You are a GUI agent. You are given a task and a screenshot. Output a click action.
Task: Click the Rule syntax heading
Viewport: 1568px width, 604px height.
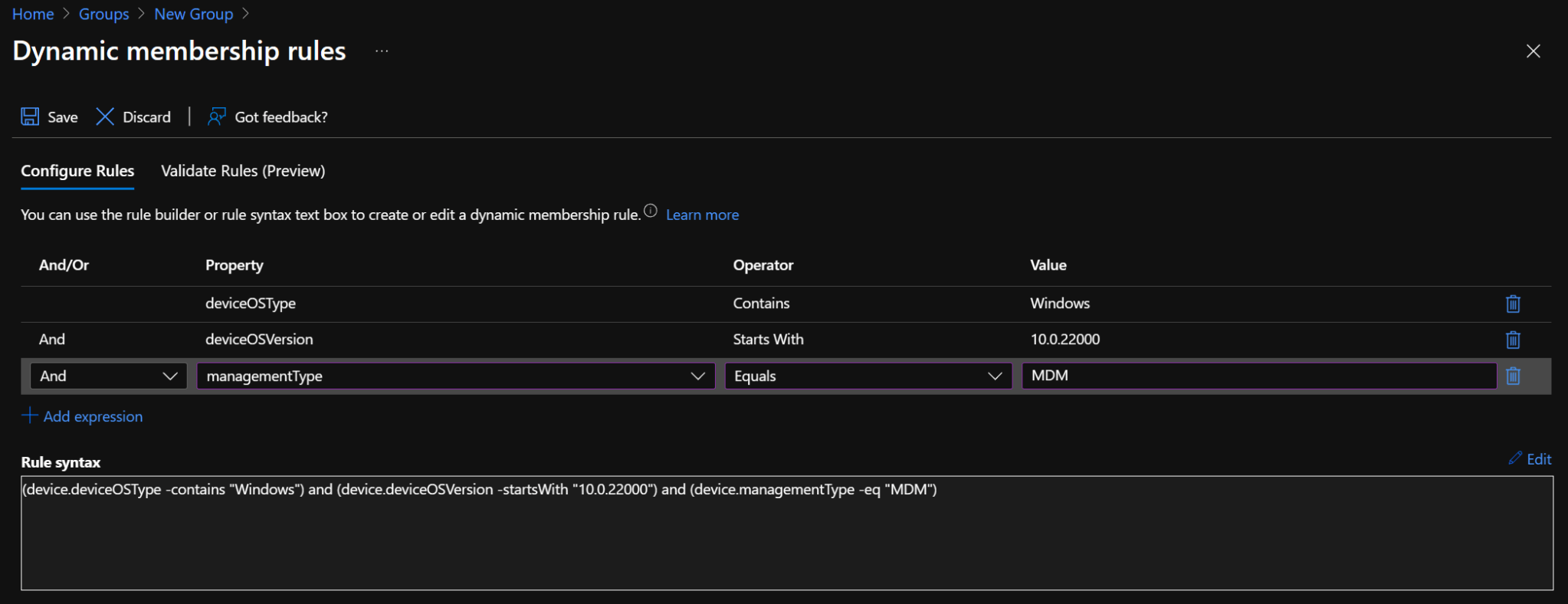click(61, 462)
